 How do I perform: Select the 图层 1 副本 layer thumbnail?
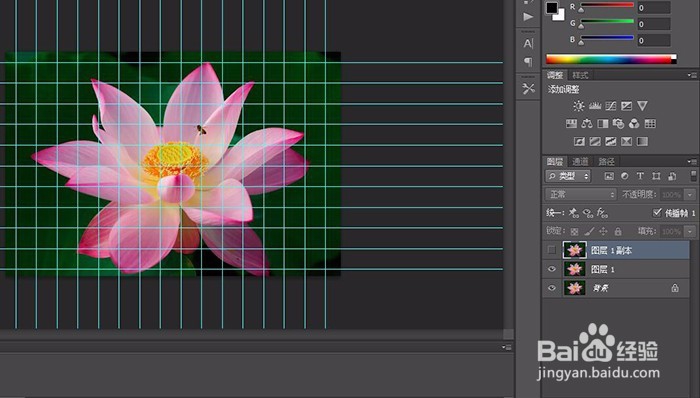point(575,250)
